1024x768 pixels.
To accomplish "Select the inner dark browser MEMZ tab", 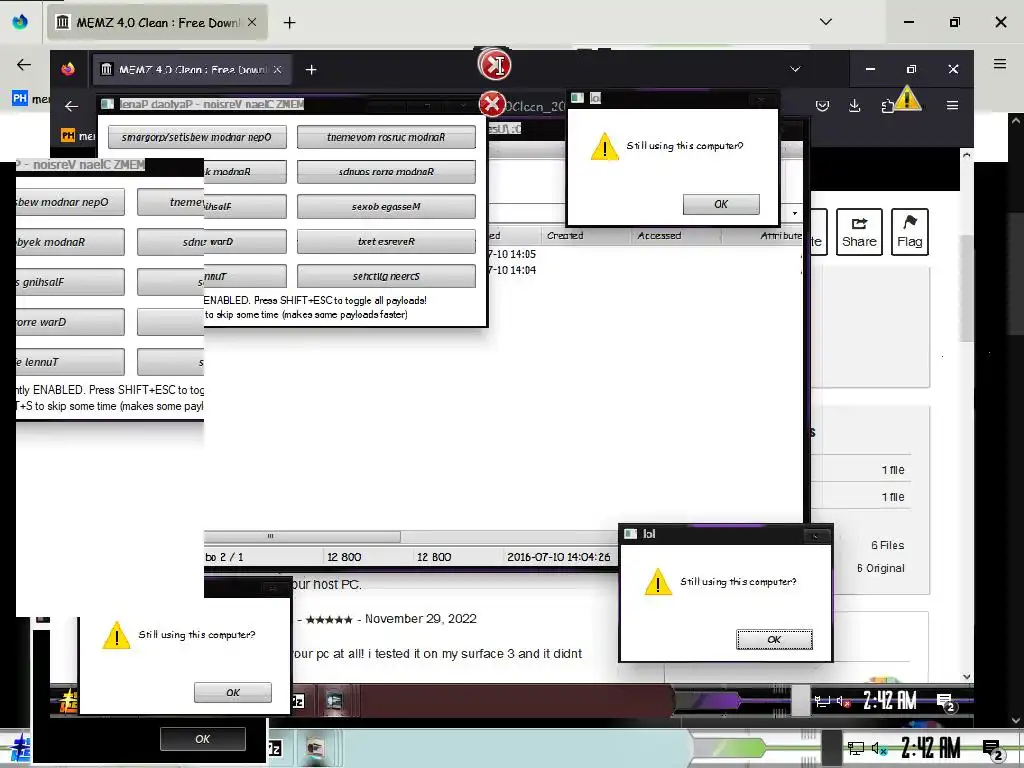I will [193, 69].
